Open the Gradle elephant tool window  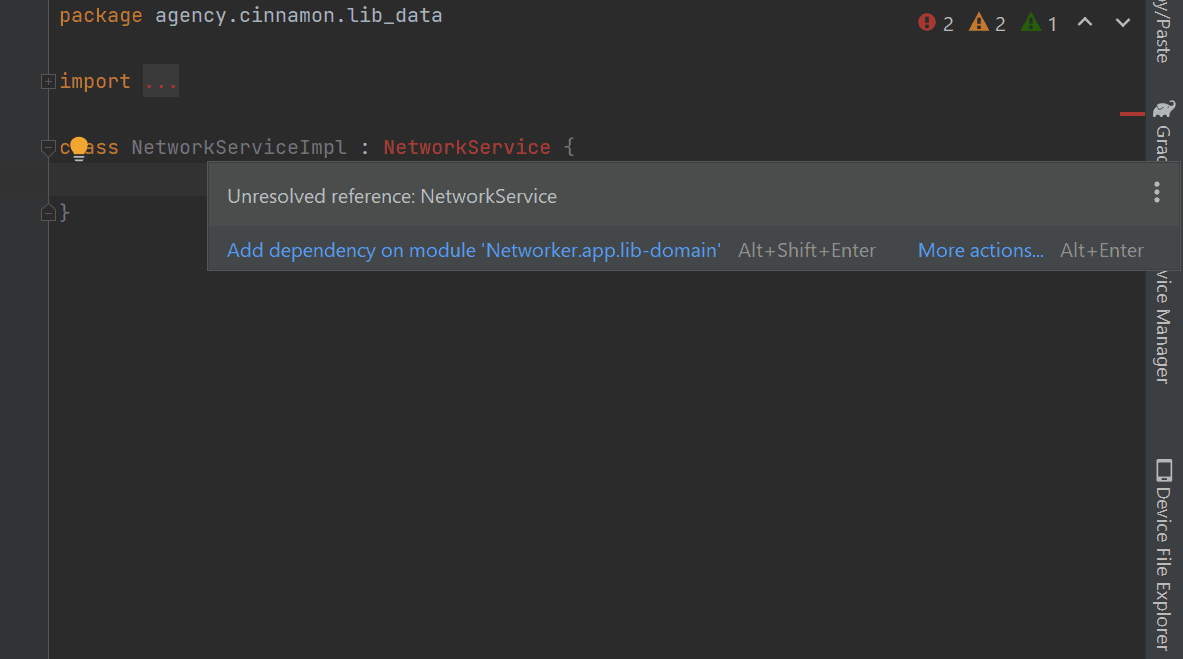pos(1163,108)
